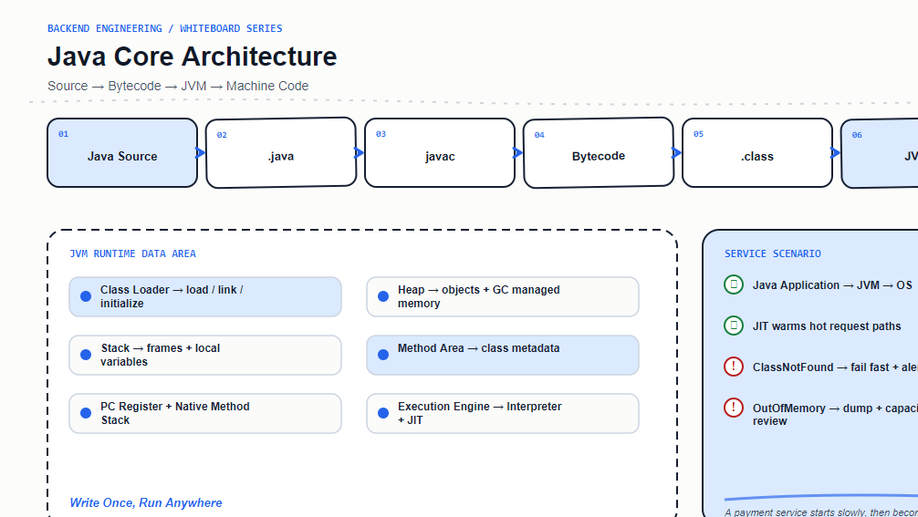Select the javac step box

point(440,153)
